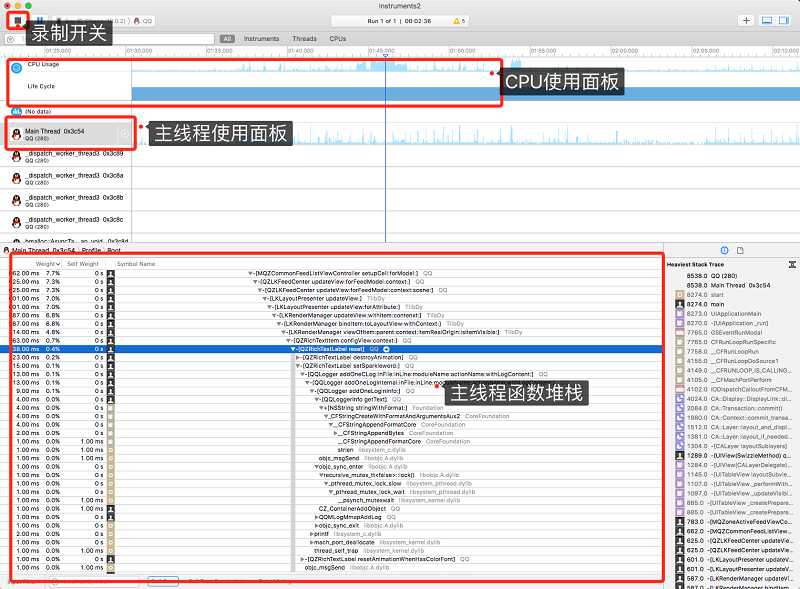This screenshot has height=589, width=800.
Task: Collapse the QQLogger addOneLogInfo: row
Action: click(x=312, y=391)
